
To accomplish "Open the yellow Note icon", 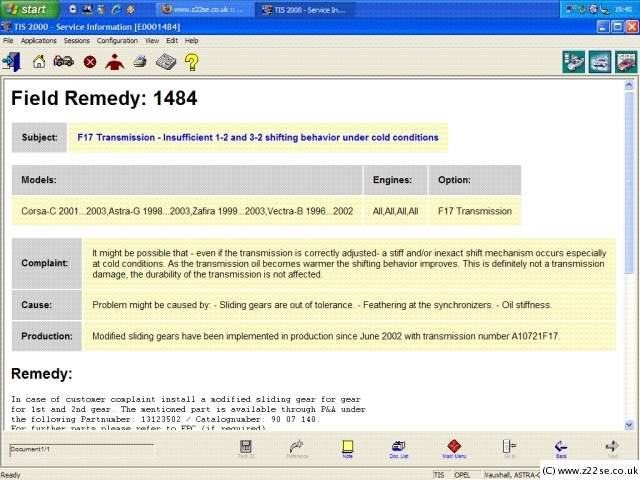I will pos(347,449).
